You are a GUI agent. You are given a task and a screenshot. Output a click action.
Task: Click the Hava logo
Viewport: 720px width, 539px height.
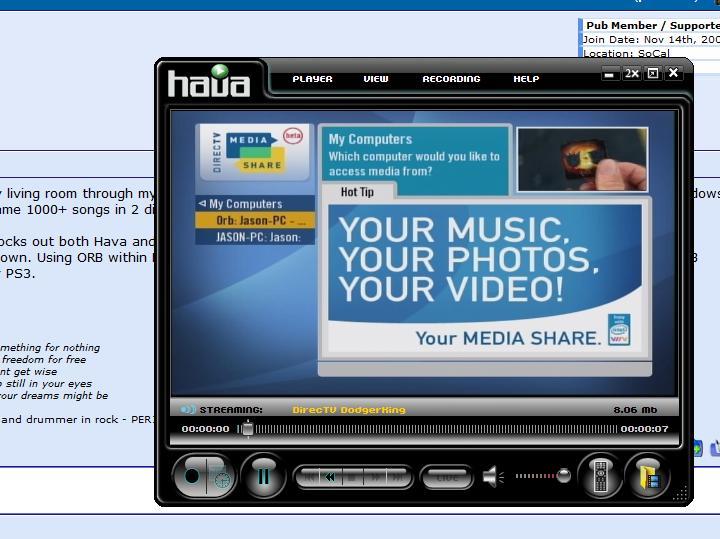coord(209,81)
